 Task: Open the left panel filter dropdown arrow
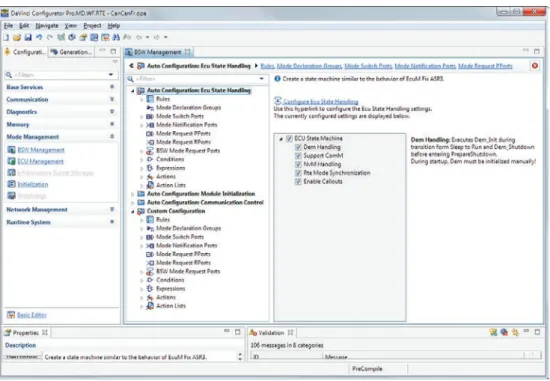tap(111, 75)
